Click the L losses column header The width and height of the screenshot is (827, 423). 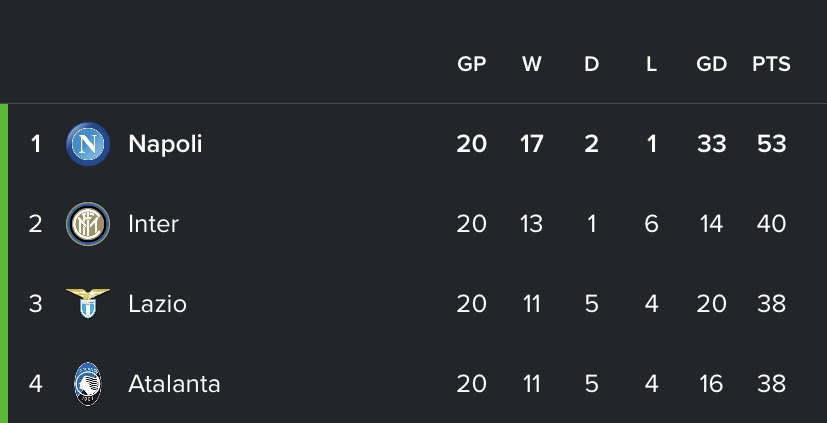click(x=651, y=64)
